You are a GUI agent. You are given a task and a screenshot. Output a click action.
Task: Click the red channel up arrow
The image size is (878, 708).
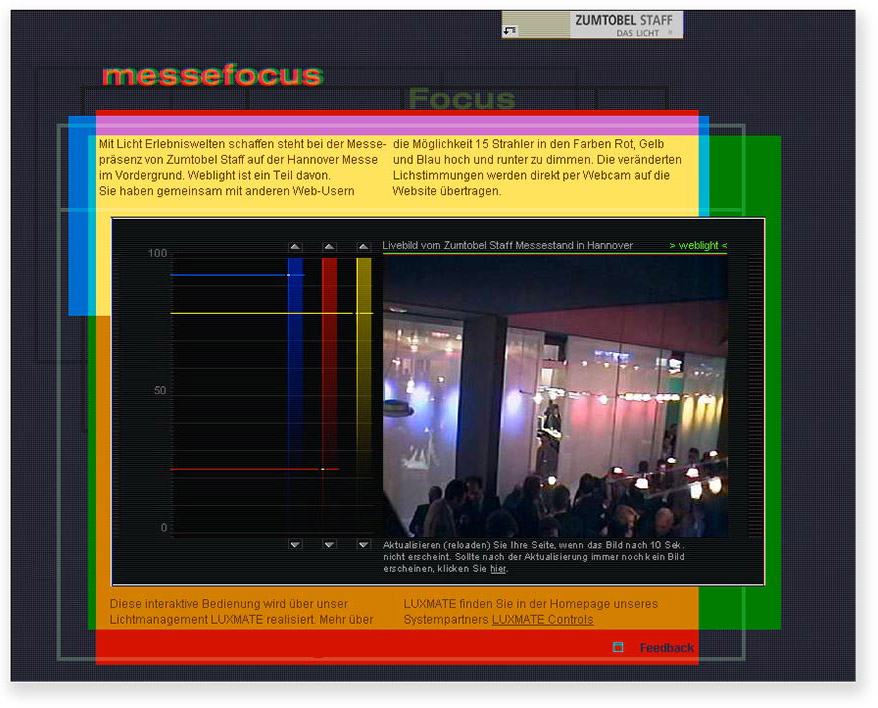click(329, 246)
